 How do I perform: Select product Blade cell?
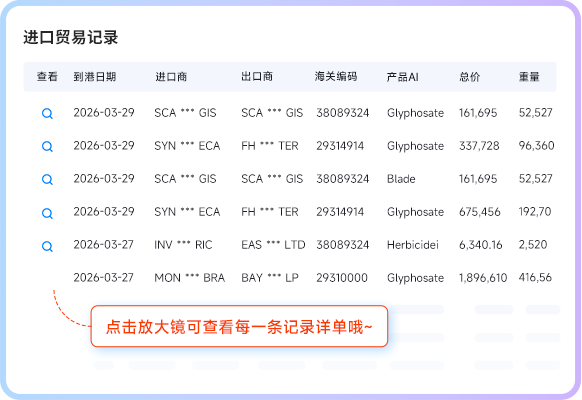401,179
